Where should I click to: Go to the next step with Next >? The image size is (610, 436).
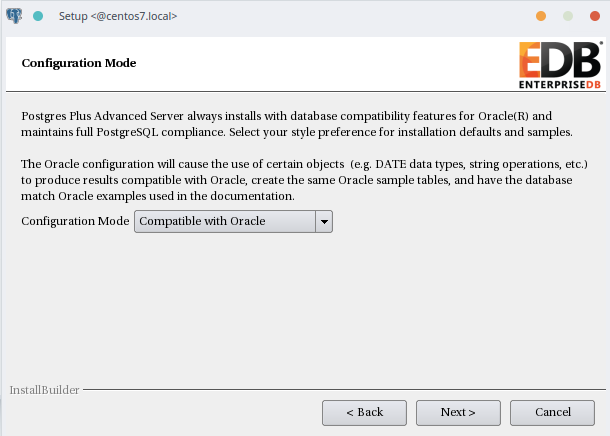point(458,413)
